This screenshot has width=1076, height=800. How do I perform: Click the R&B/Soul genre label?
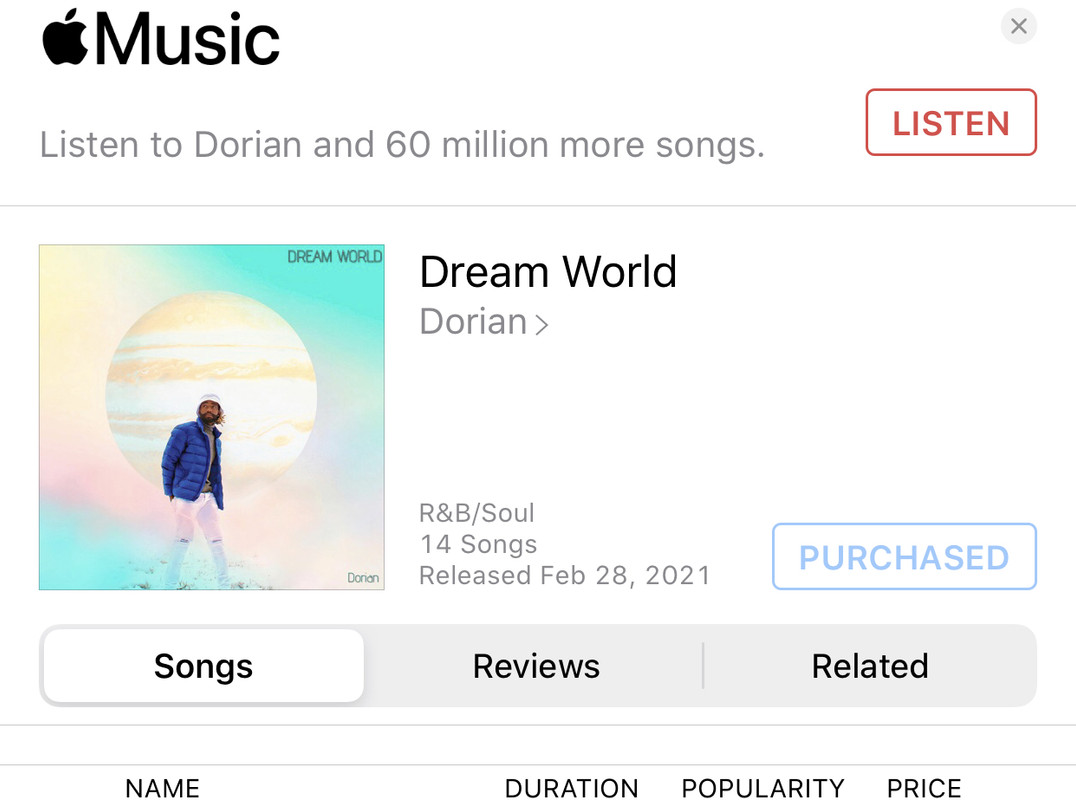point(476,513)
